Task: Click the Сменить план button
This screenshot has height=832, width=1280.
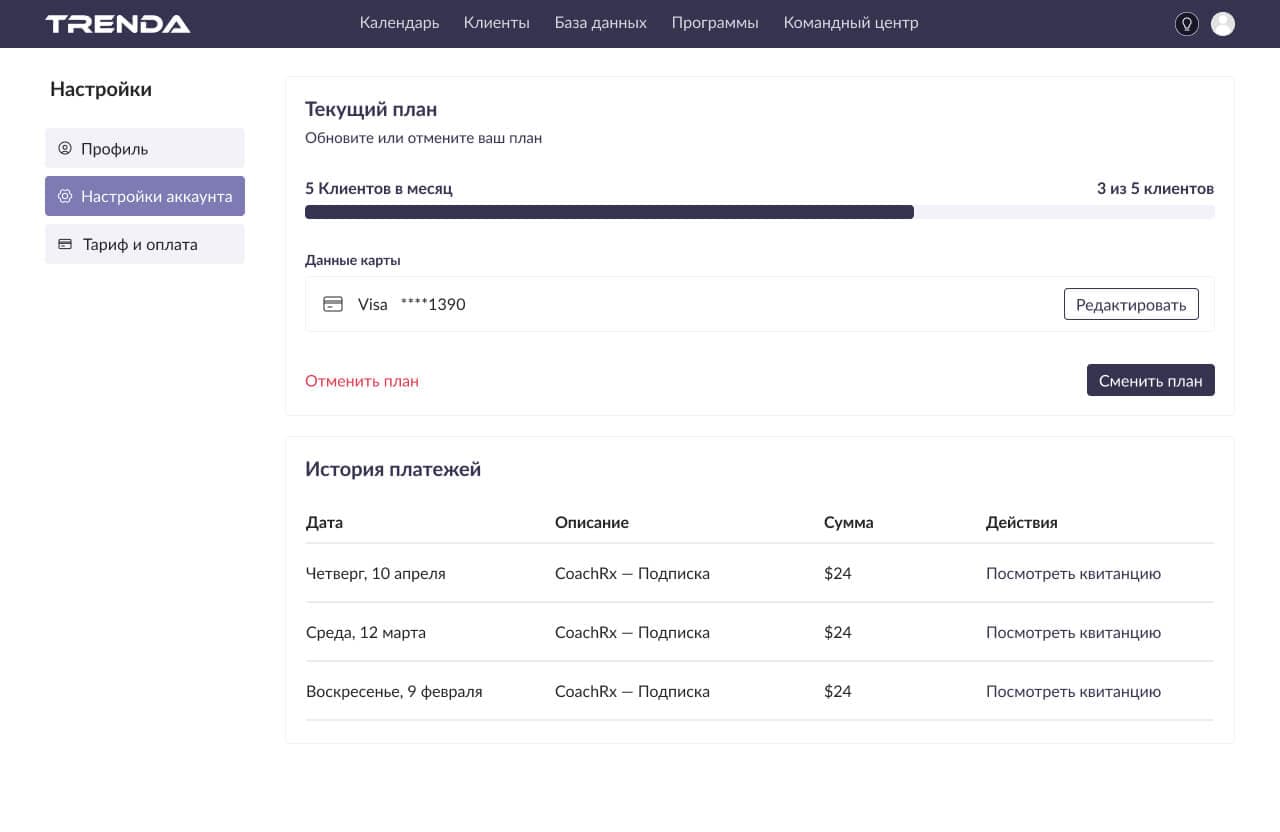Action: pos(1150,380)
